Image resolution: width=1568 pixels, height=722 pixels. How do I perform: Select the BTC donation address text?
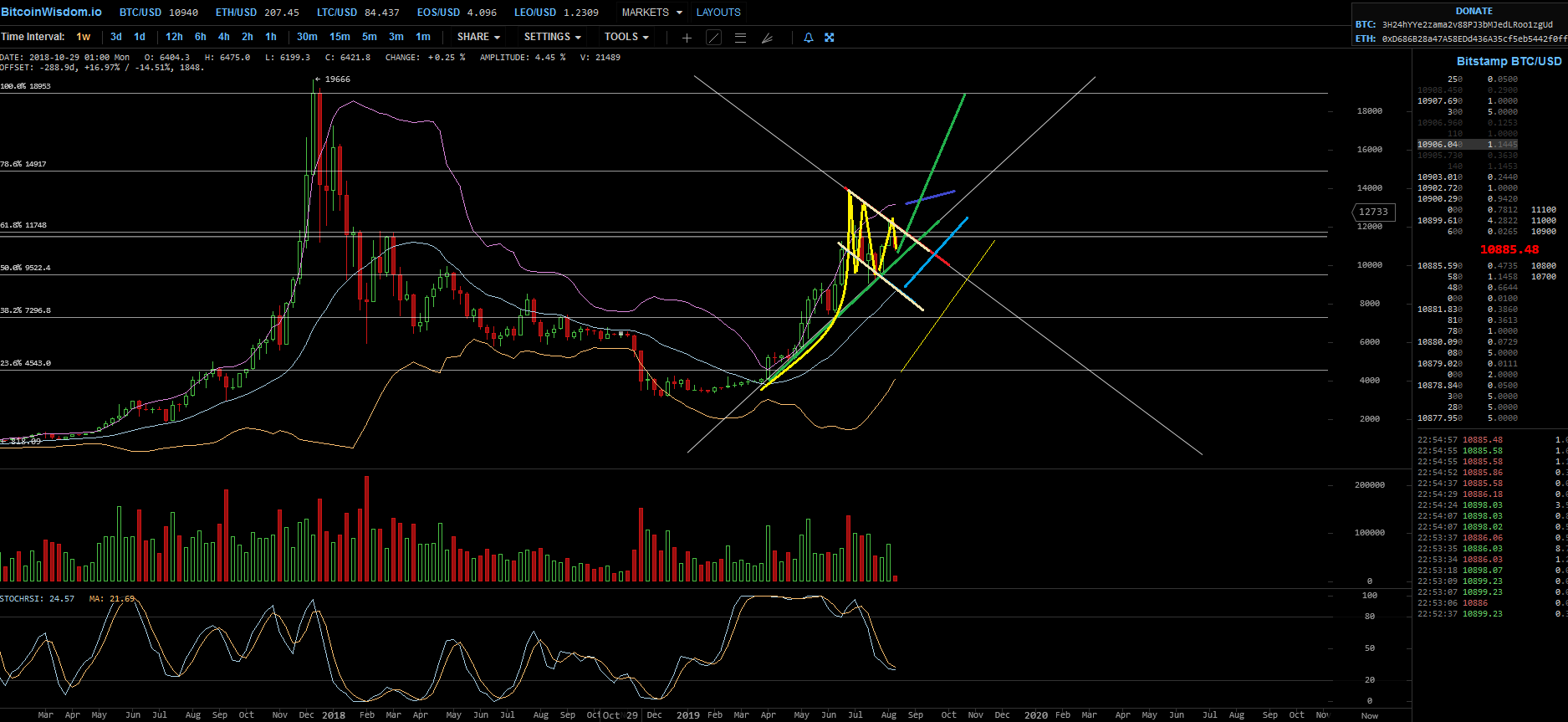coord(1468,25)
